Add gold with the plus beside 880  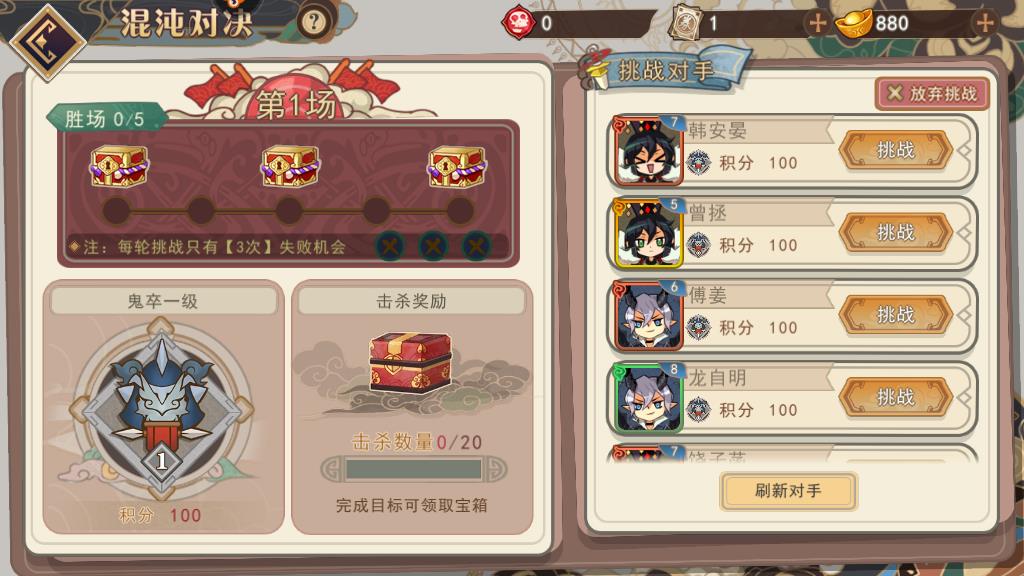pos(984,24)
